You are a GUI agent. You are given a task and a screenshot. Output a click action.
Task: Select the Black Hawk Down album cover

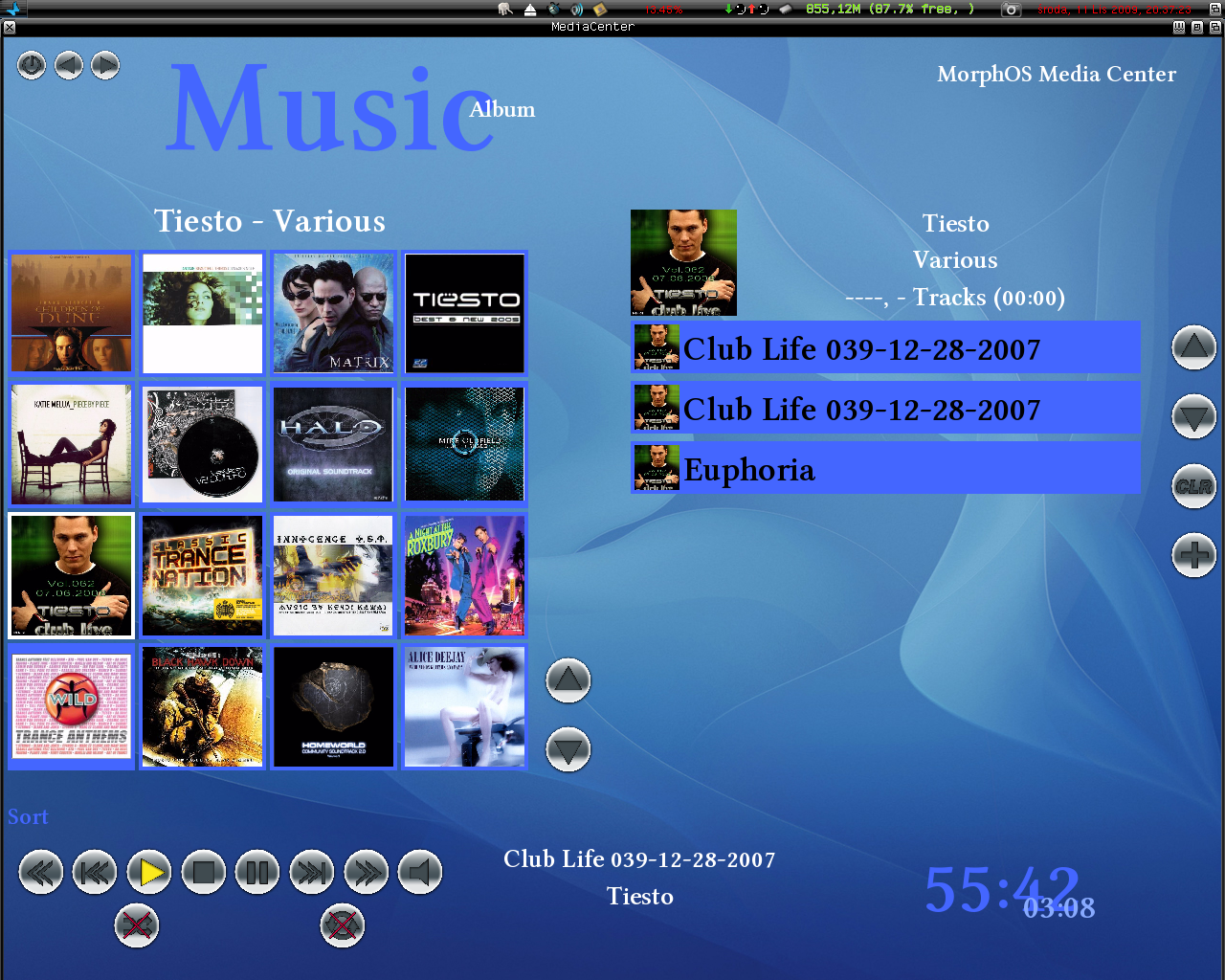pyautogui.click(x=202, y=707)
